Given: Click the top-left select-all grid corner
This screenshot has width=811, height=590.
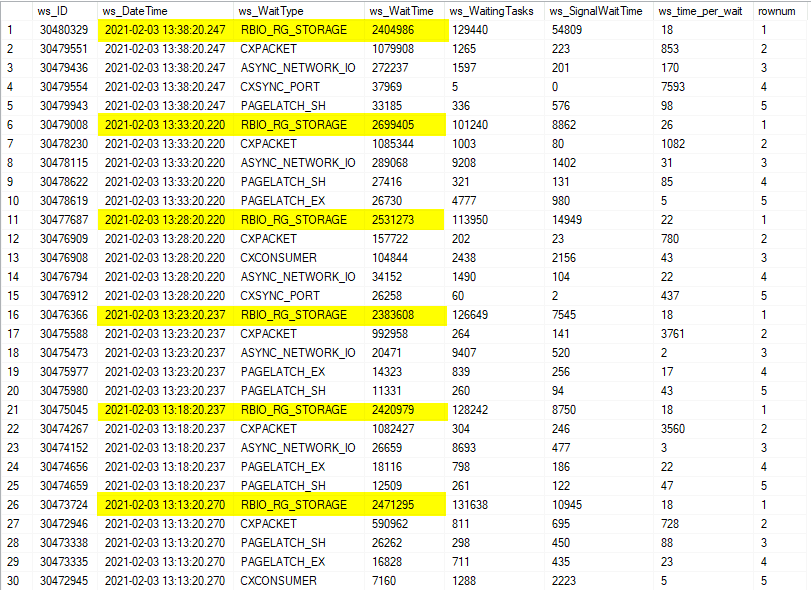Looking at the screenshot, I should click(x=16, y=11).
